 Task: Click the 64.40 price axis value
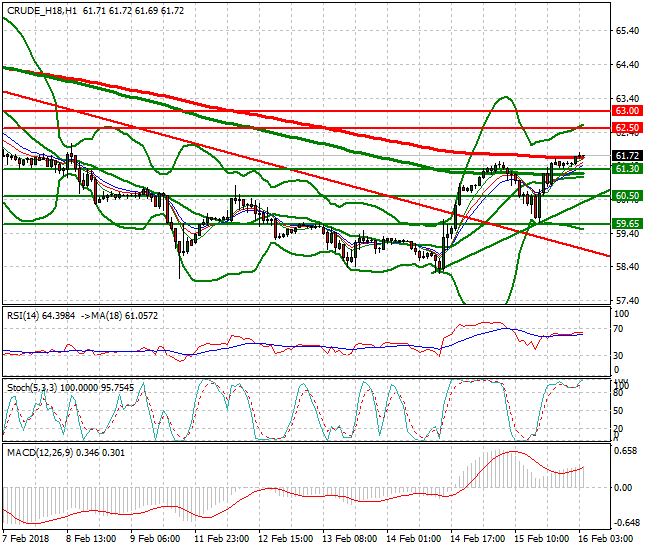[627, 65]
